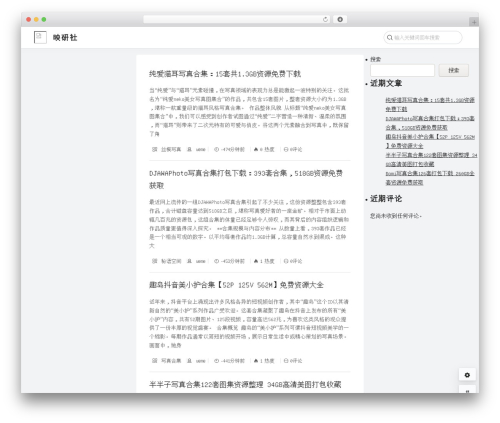The width and height of the screenshot is (500, 423).
Task: Click author icon under 纯爱猫耳 post
Action: (189, 149)
